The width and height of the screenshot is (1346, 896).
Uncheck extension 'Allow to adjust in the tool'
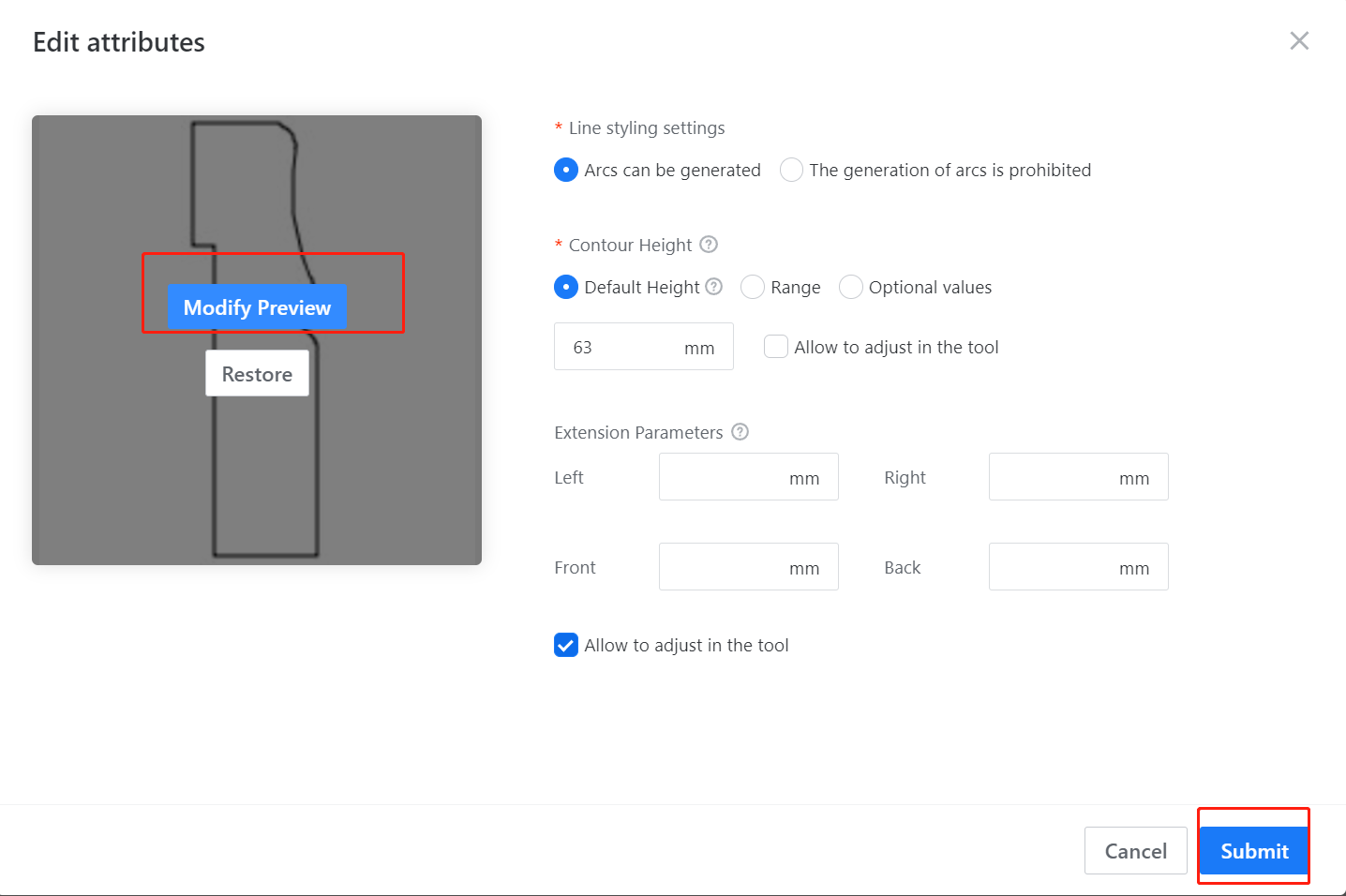coord(566,645)
